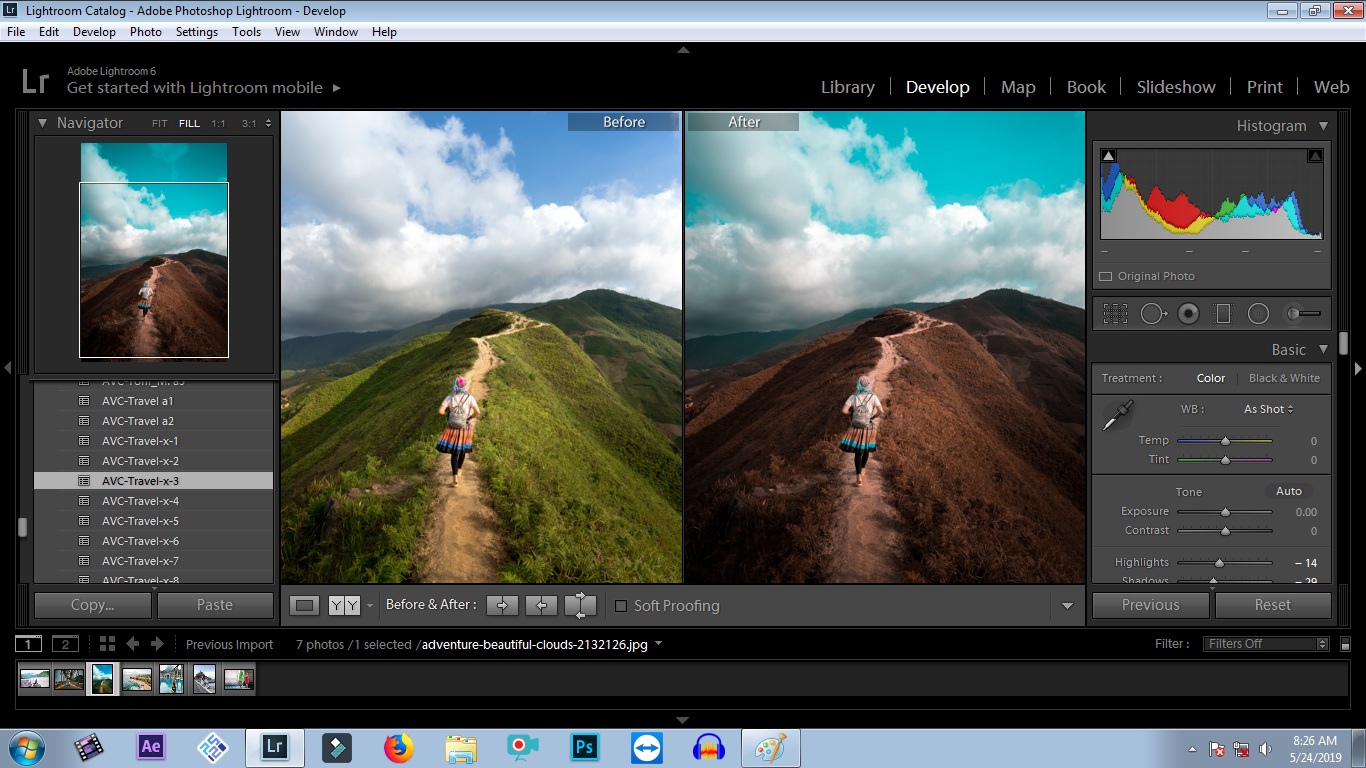The height and width of the screenshot is (768, 1366).
Task: Go forward using filmstrip right arrow
Action: pos(159,644)
